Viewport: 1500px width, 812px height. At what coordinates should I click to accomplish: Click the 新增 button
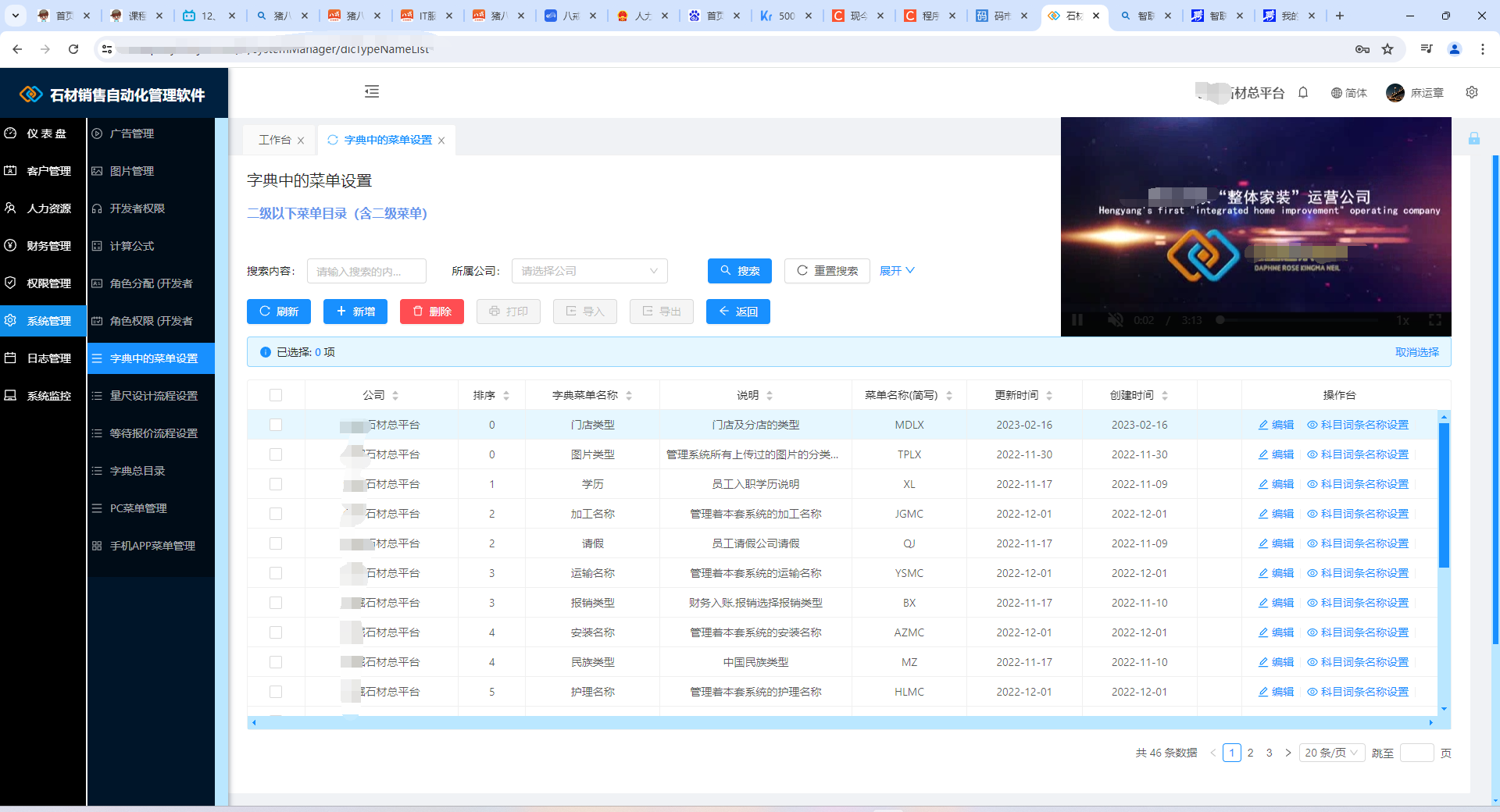tap(355, 312)
